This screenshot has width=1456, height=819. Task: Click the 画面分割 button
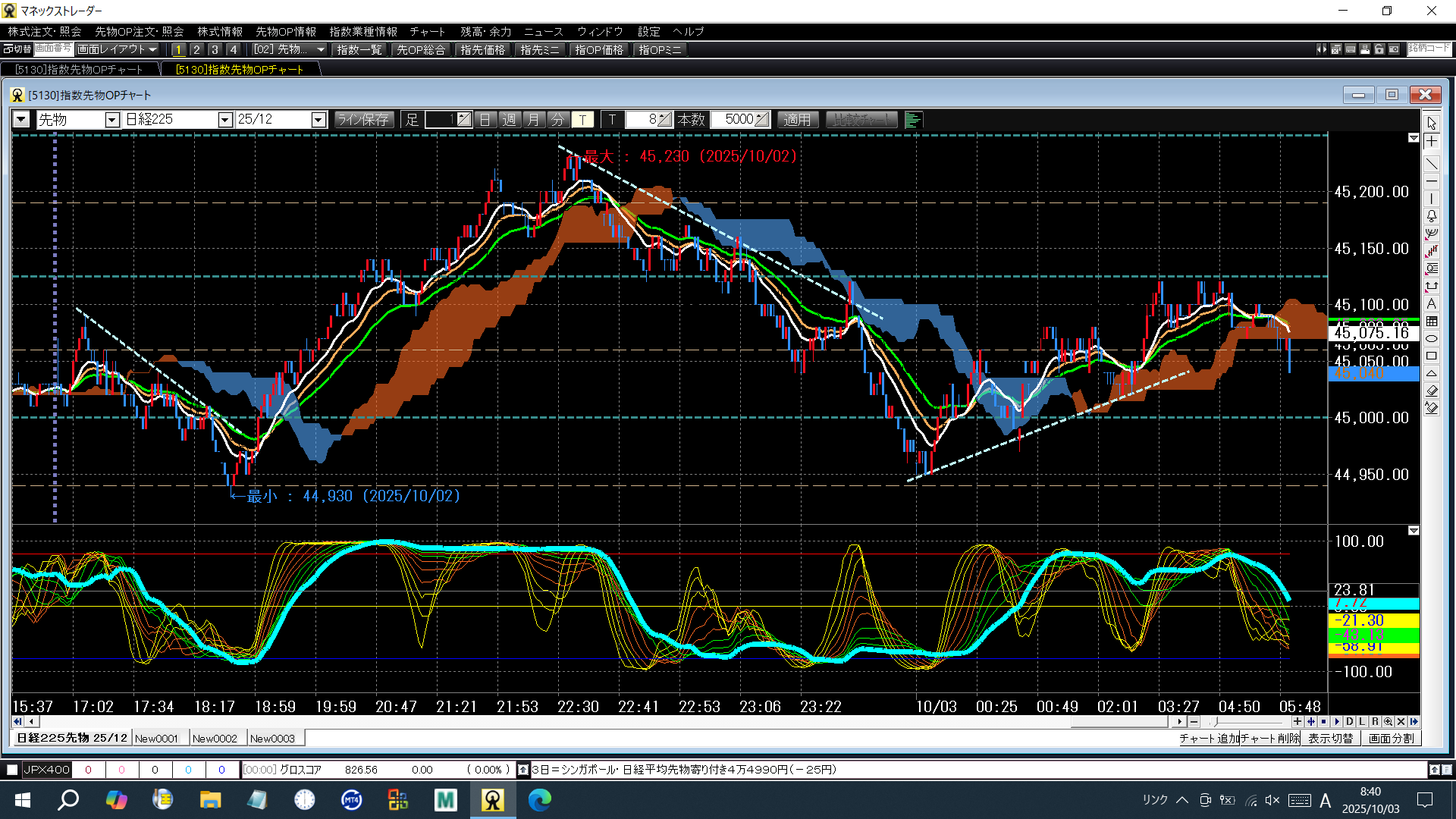tap(1391, 739)
